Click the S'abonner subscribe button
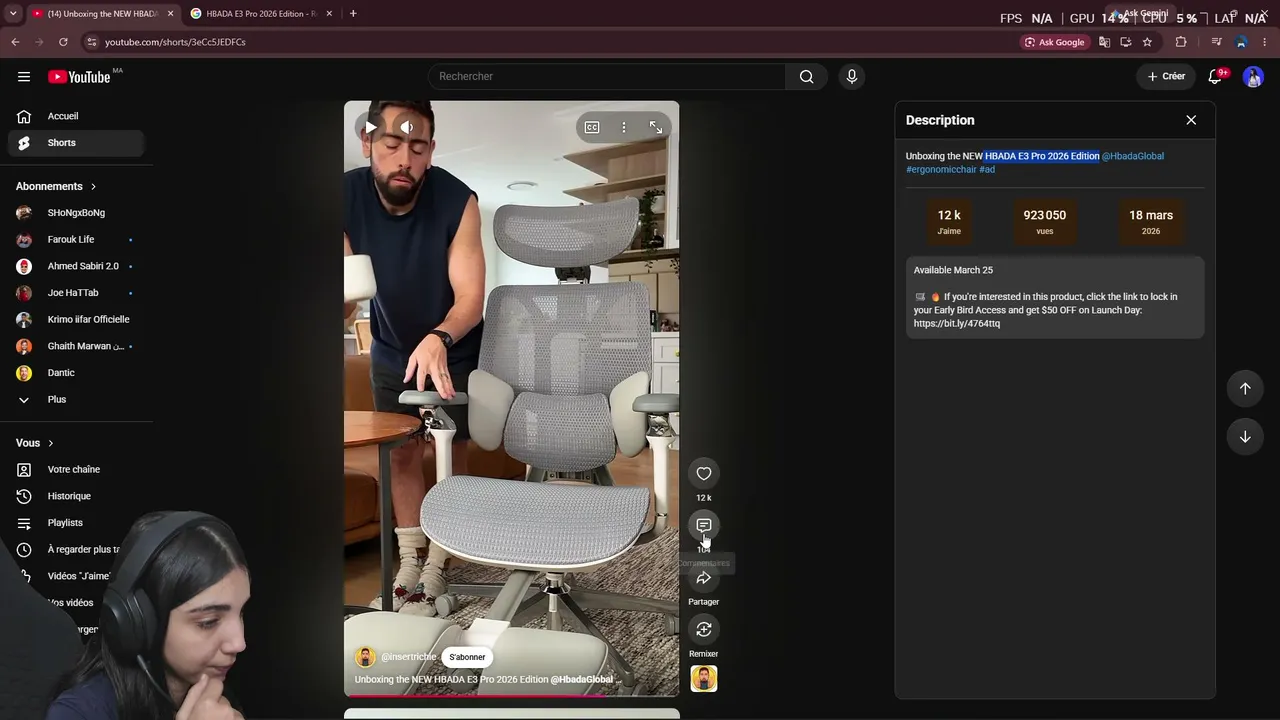The image size is (1280, 720). point(467,657)
